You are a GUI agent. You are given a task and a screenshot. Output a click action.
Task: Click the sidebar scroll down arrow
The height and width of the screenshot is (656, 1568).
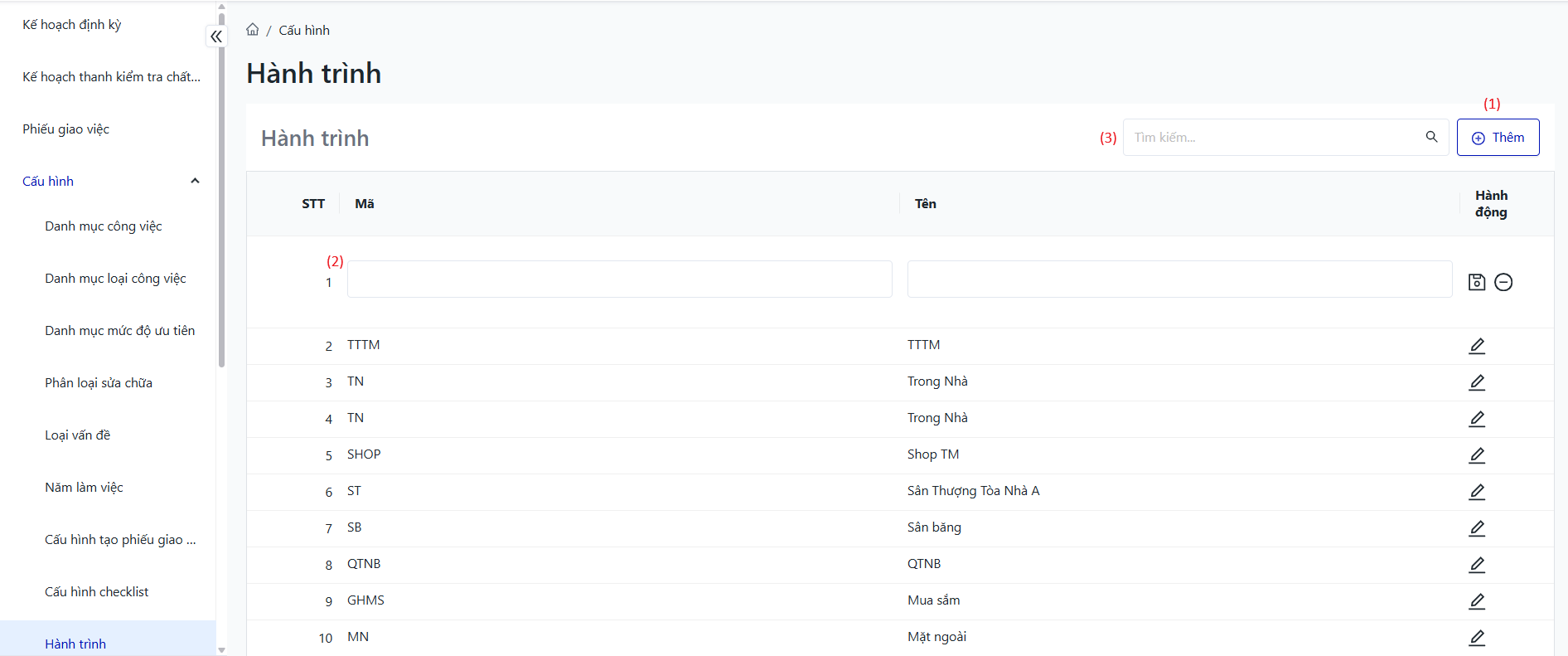(x=221, y=649)
